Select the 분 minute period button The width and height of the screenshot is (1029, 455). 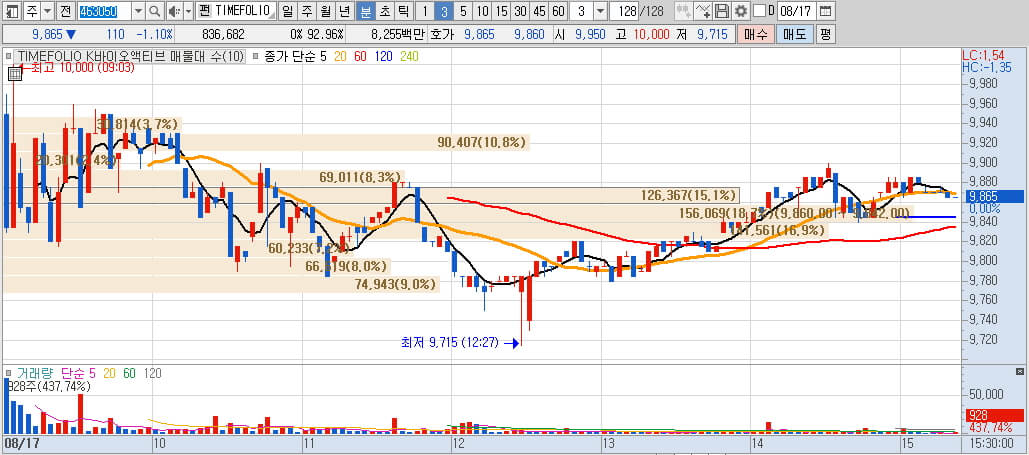tap(365, 11)
